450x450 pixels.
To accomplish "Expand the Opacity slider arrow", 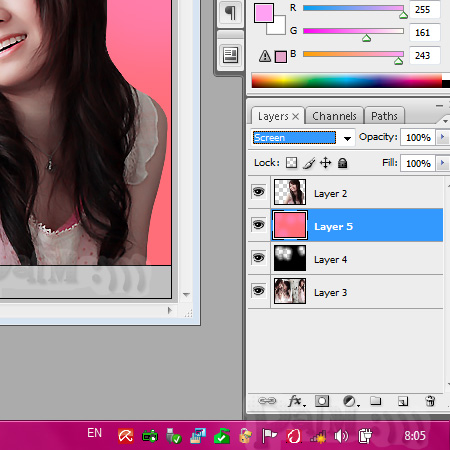I will (442, 137).
